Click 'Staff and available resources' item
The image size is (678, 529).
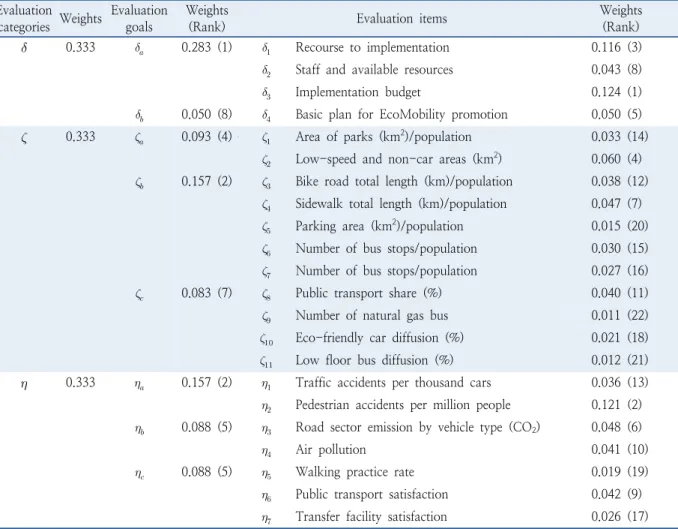tap(374, 70)
